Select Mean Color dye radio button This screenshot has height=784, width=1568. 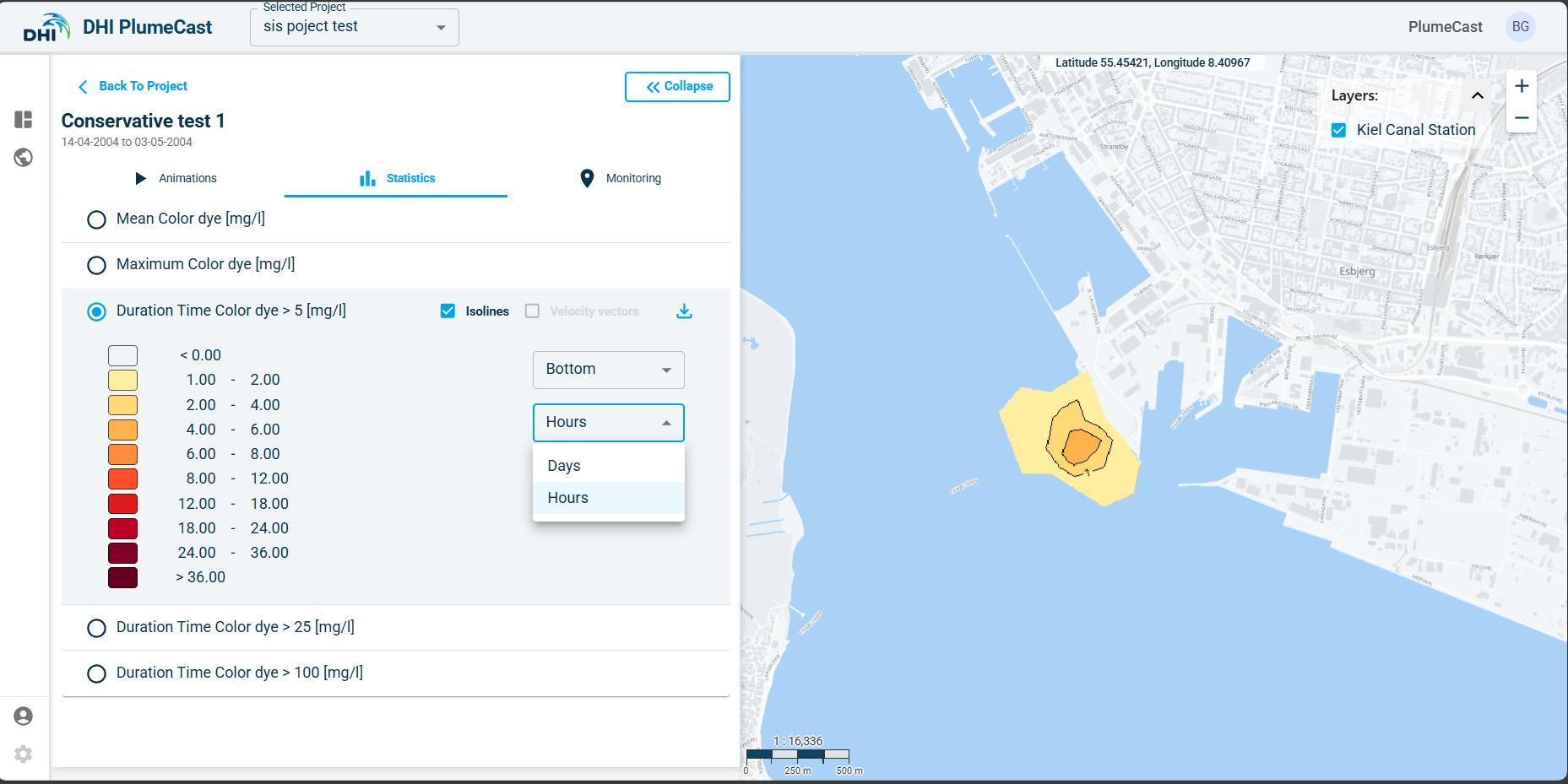click(x=97, y=219)
